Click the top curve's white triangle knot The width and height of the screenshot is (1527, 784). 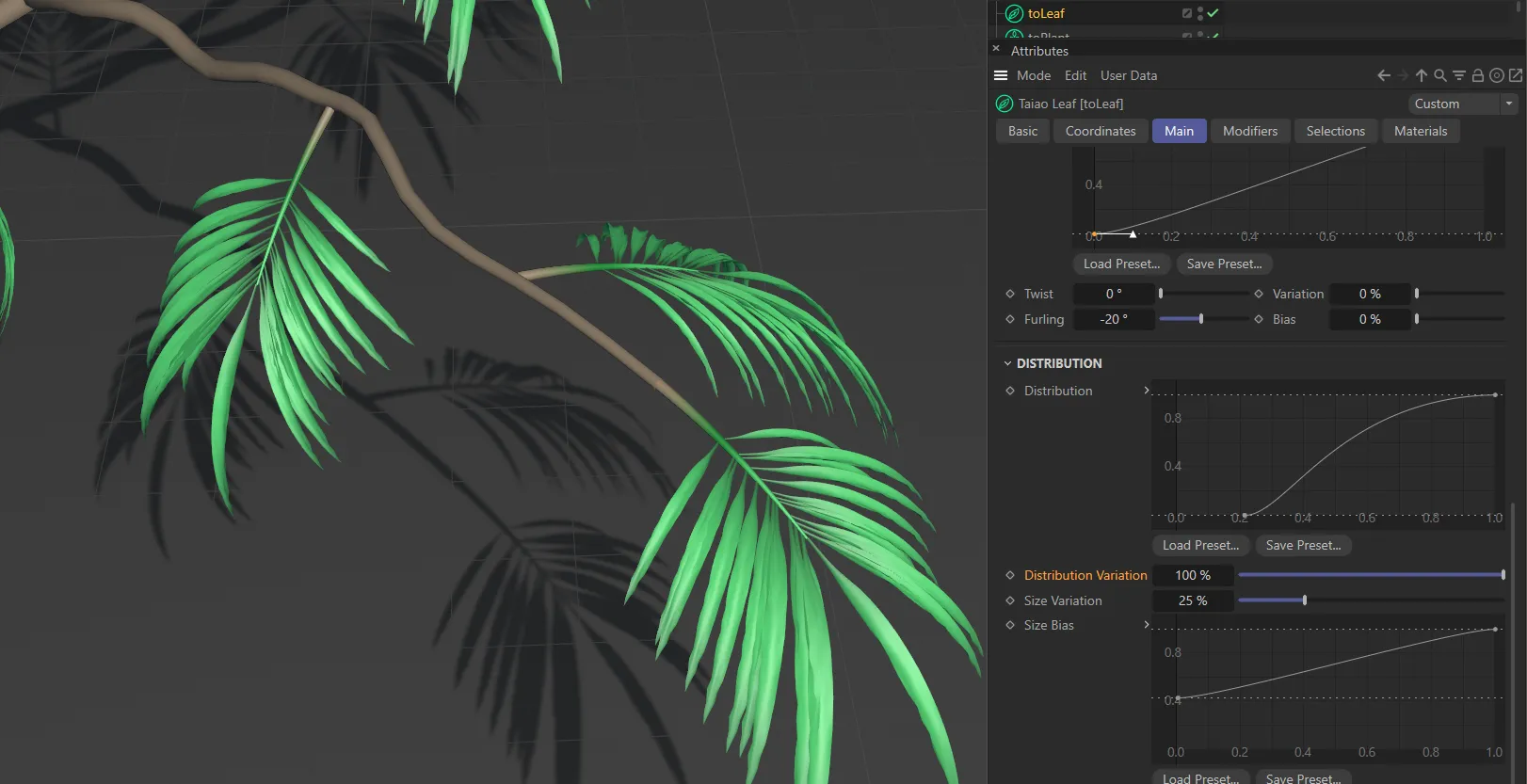[x=1133, y=234]
